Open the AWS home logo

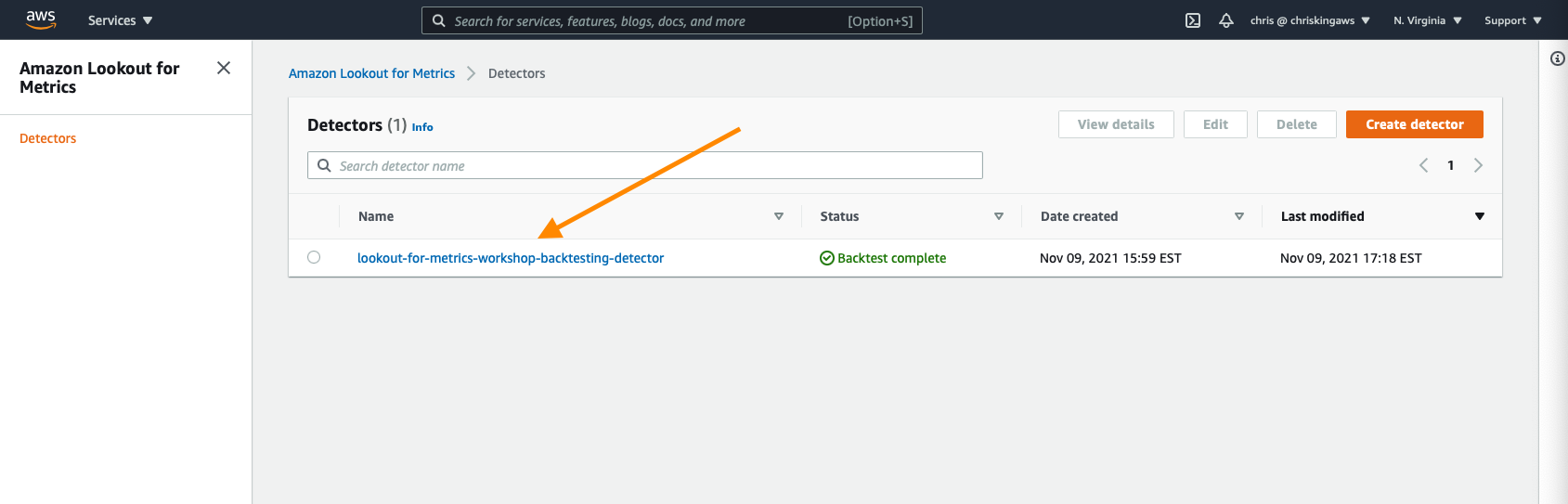pos(41,19)
